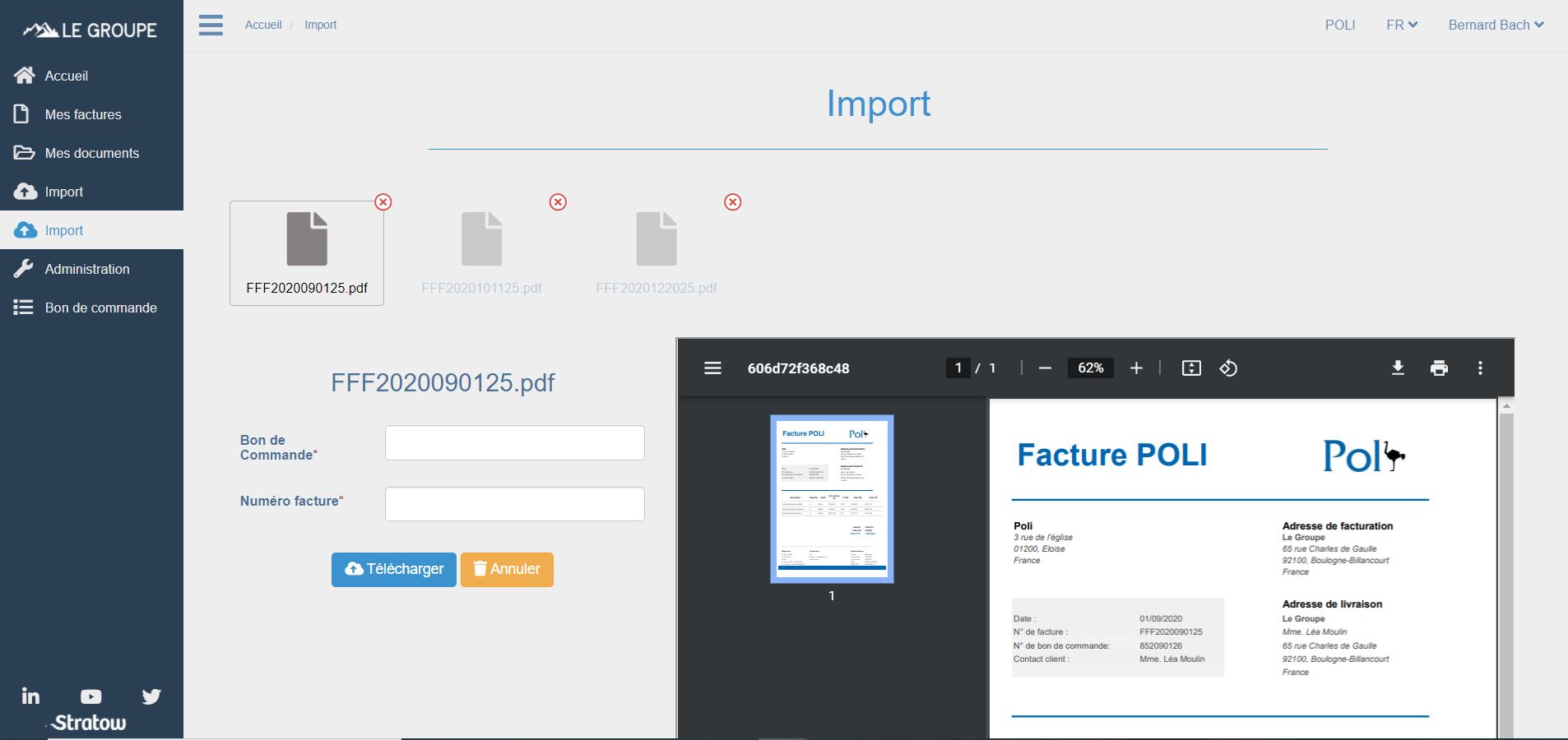Open Mes factures in the sidebar
Screen dimensions: 1568x740
pyautogui.click(x=91, y=114)
